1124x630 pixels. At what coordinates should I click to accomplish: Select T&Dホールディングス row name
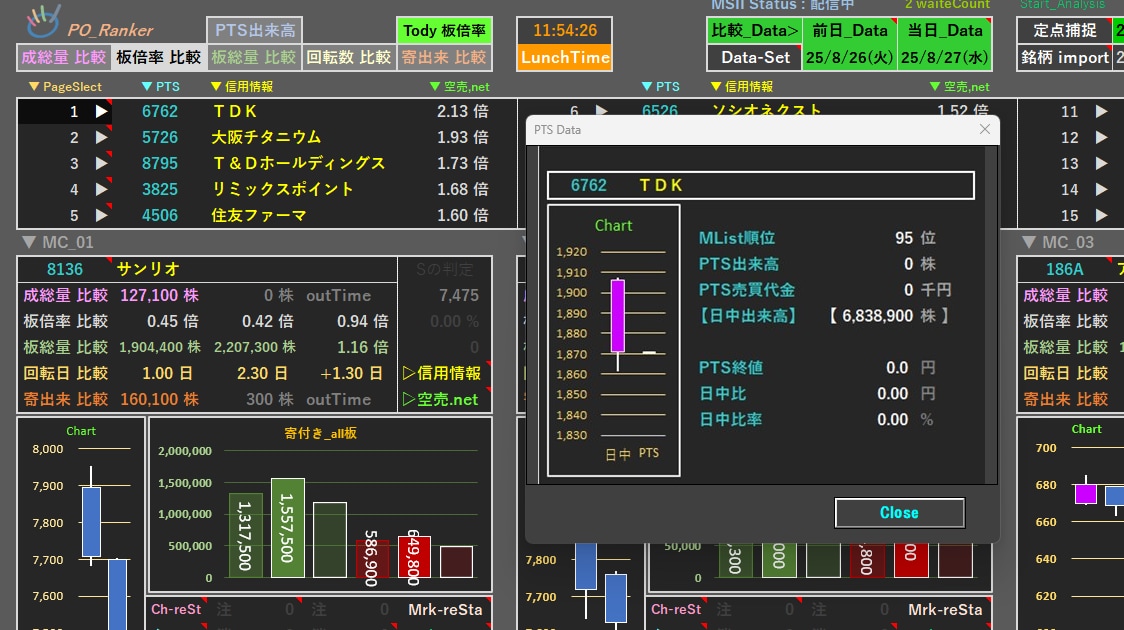coord(299,163)
